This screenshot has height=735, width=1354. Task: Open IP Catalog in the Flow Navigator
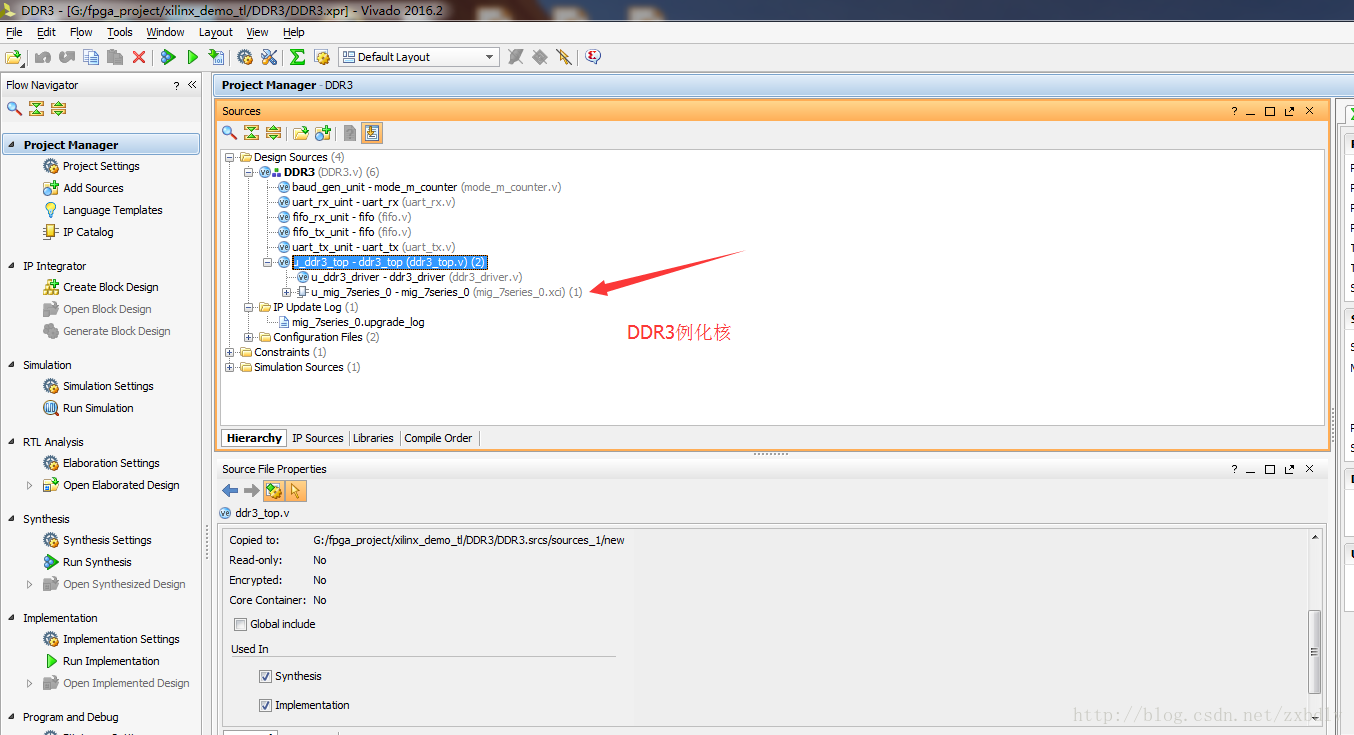tap(88, 232)
